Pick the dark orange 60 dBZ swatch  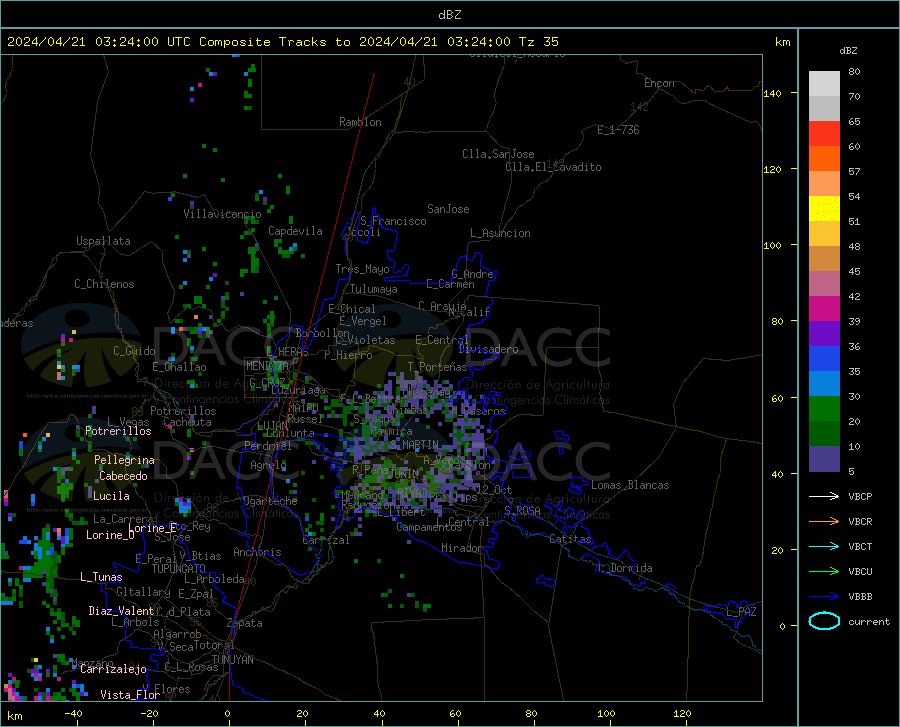[824, 159]
